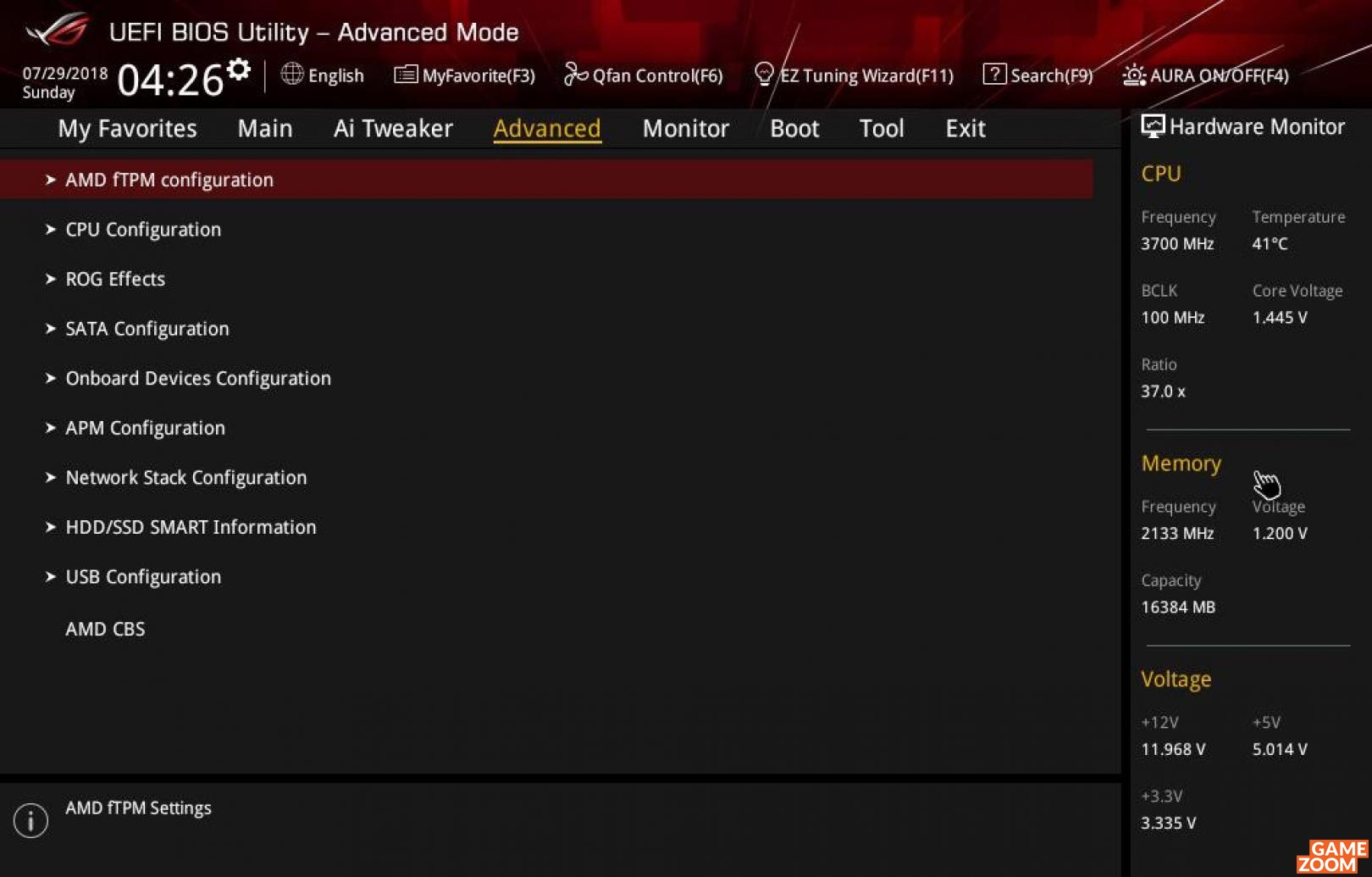Image resolution: width=1372 pixels, height=877 pixels.
Task: Click the AMD fTPM Settings help text
Action: pos(138,808)
